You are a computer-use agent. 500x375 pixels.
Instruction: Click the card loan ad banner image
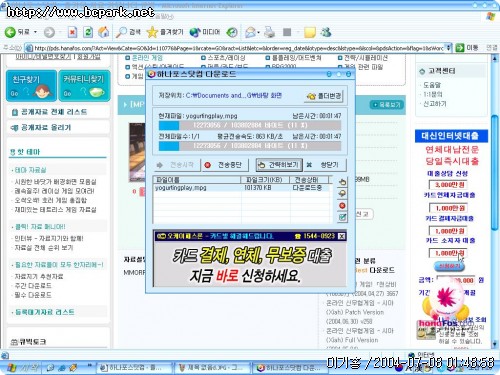click(x=250, y=264)
